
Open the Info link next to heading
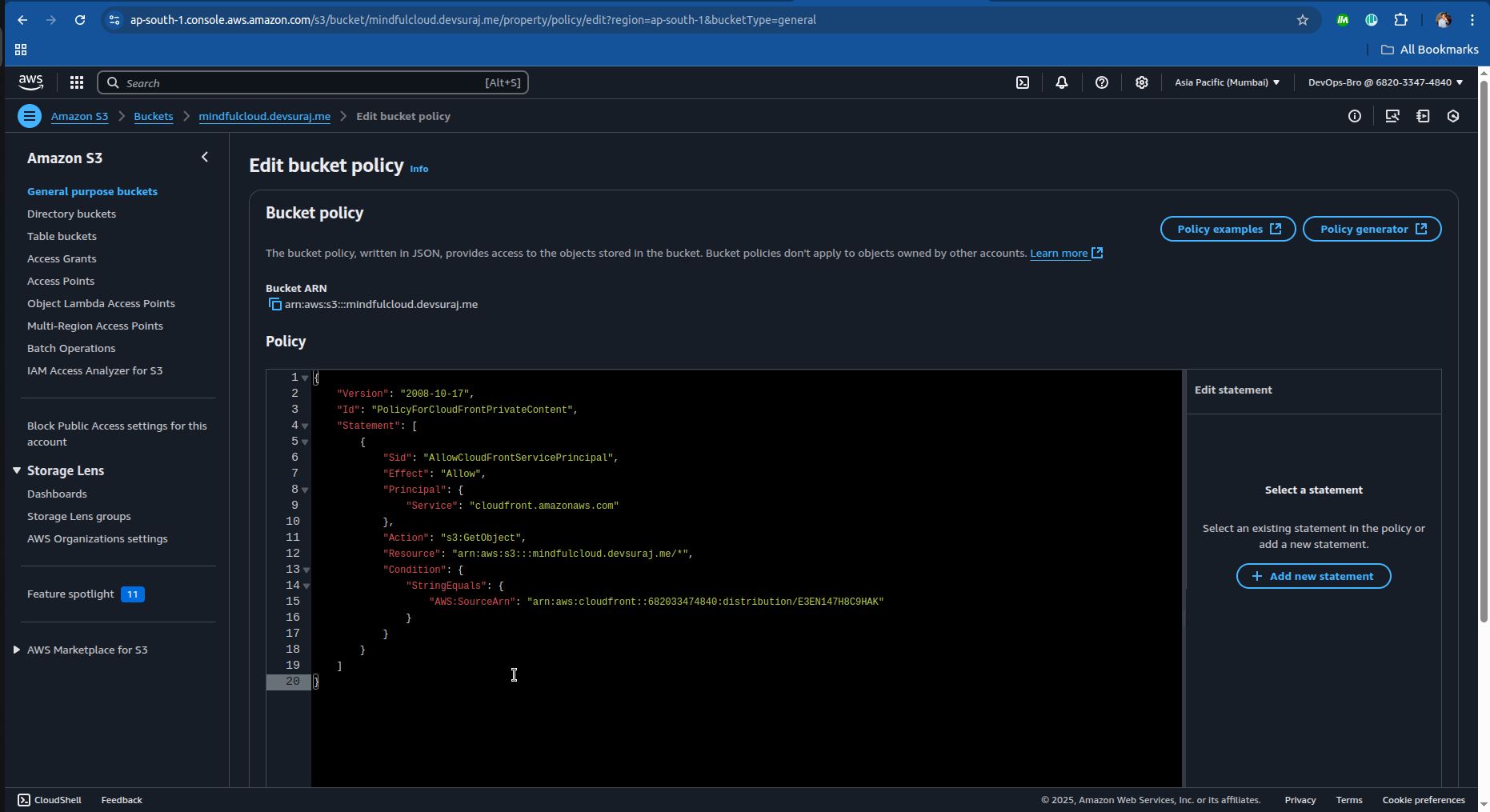419,169
